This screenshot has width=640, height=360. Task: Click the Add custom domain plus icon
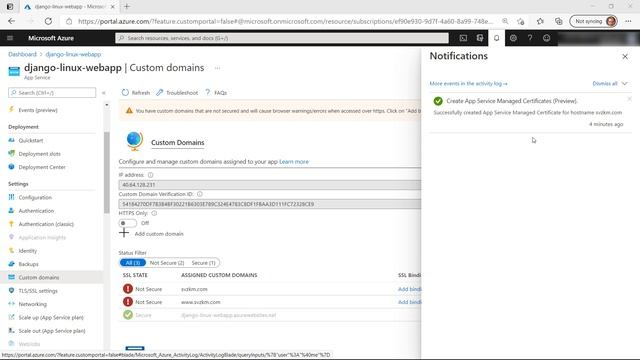pos(124,233)
